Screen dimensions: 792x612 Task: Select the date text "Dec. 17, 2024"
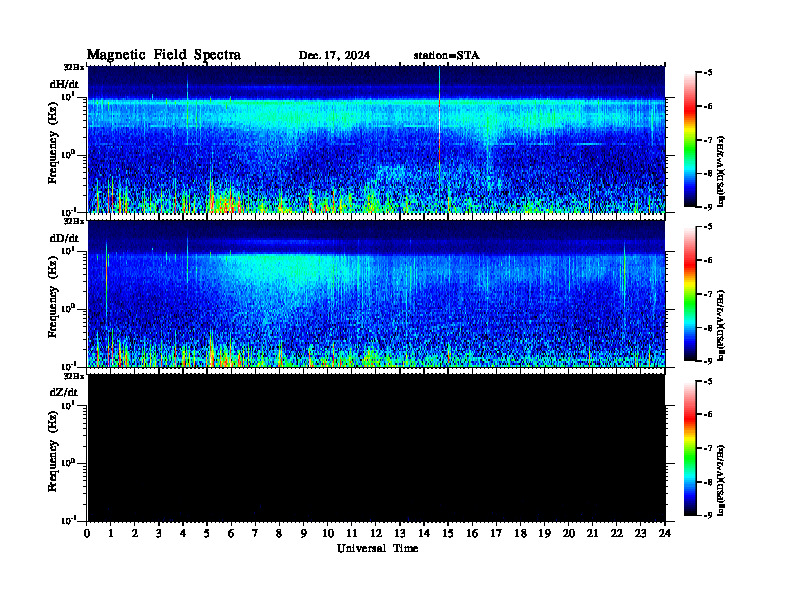coord(334,56)
